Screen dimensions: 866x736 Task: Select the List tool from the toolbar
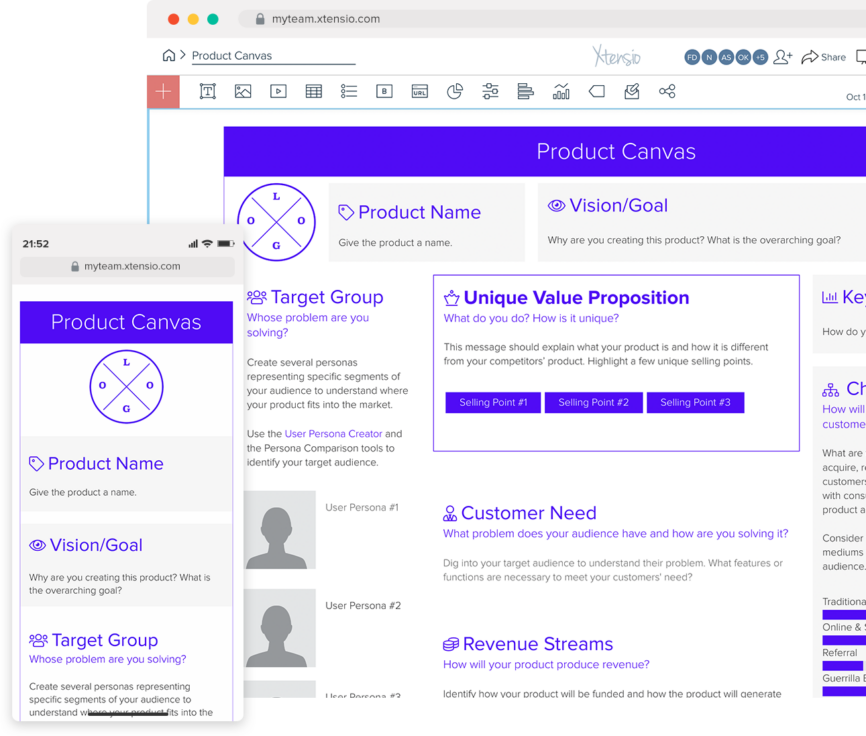point(349,91)
